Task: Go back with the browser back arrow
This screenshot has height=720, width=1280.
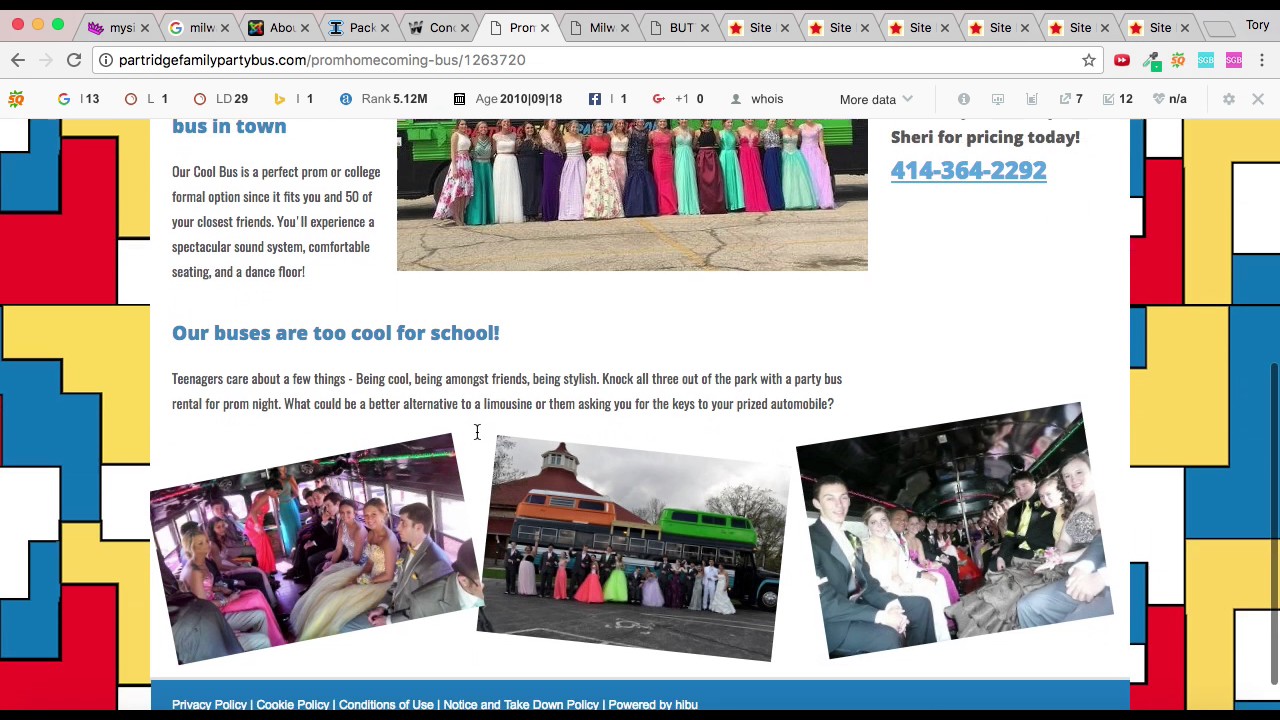Action: point(18,60)
